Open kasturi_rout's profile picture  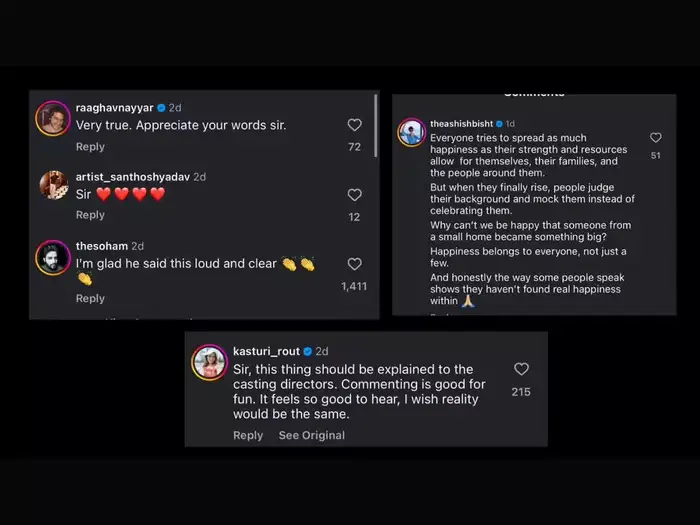[x=210, y=361]
